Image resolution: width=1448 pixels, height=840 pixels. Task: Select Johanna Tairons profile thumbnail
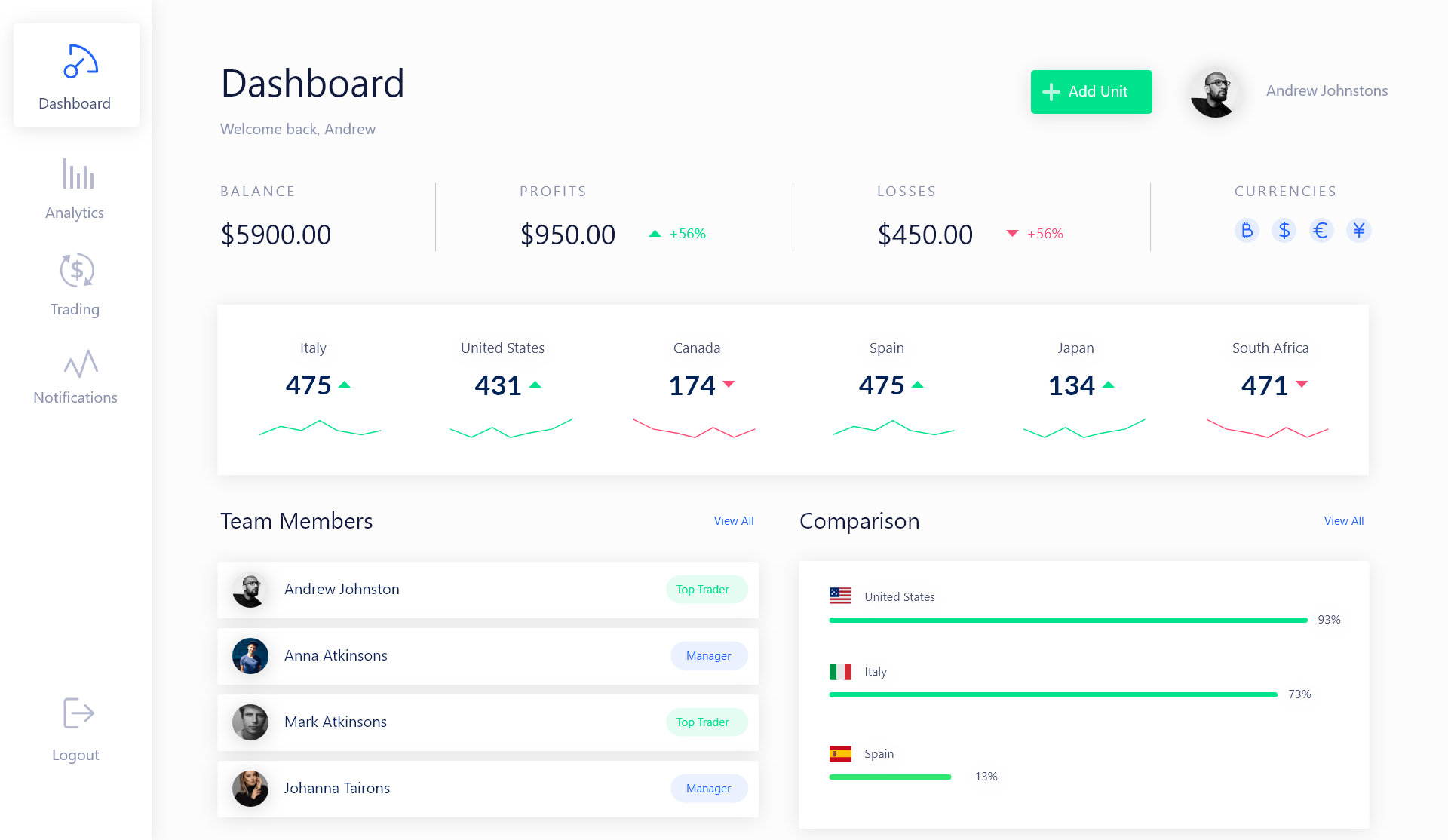[250, 788]
